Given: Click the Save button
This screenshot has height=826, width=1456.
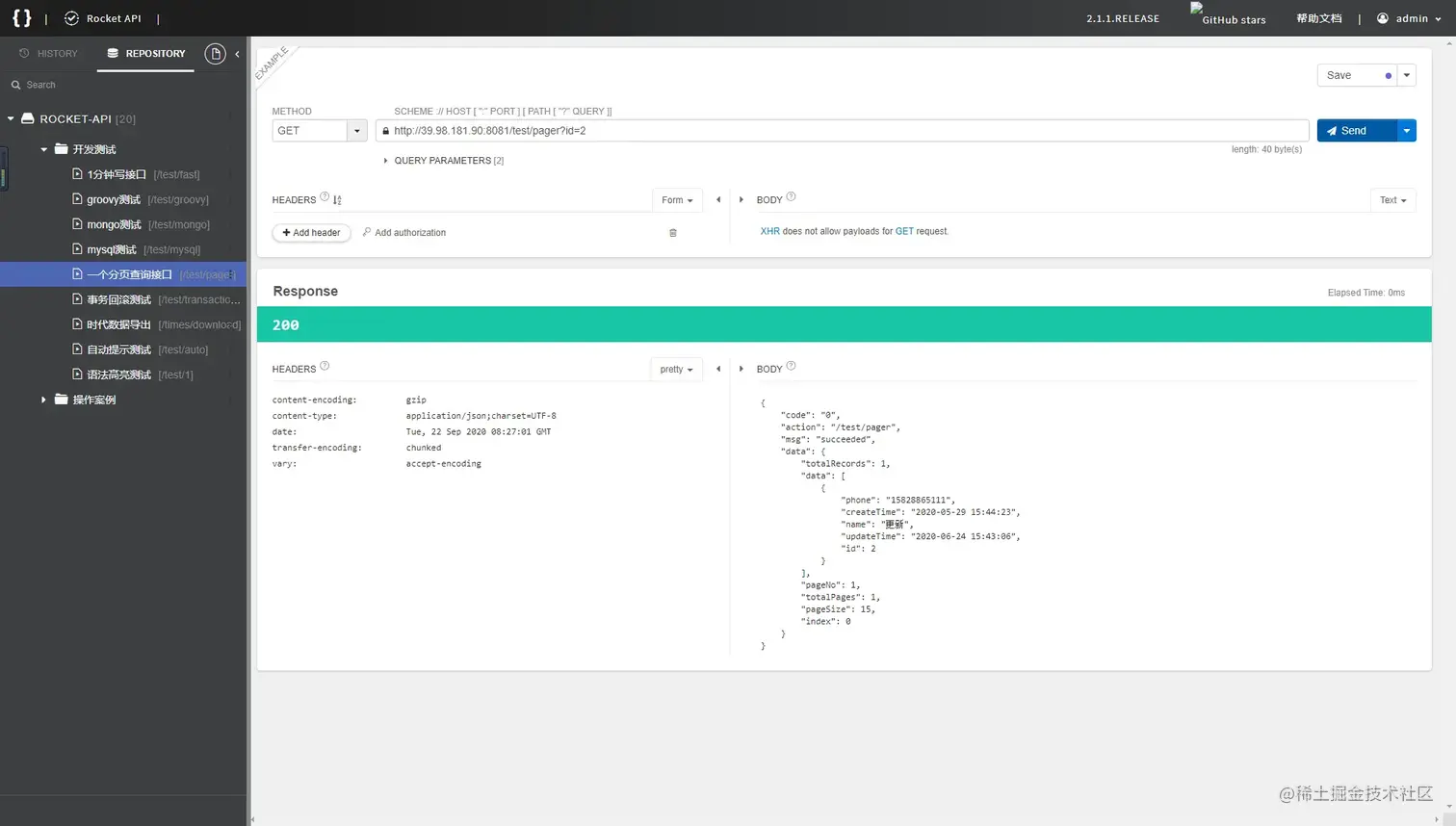Looking at the screenshot, I should [1357, 75].
